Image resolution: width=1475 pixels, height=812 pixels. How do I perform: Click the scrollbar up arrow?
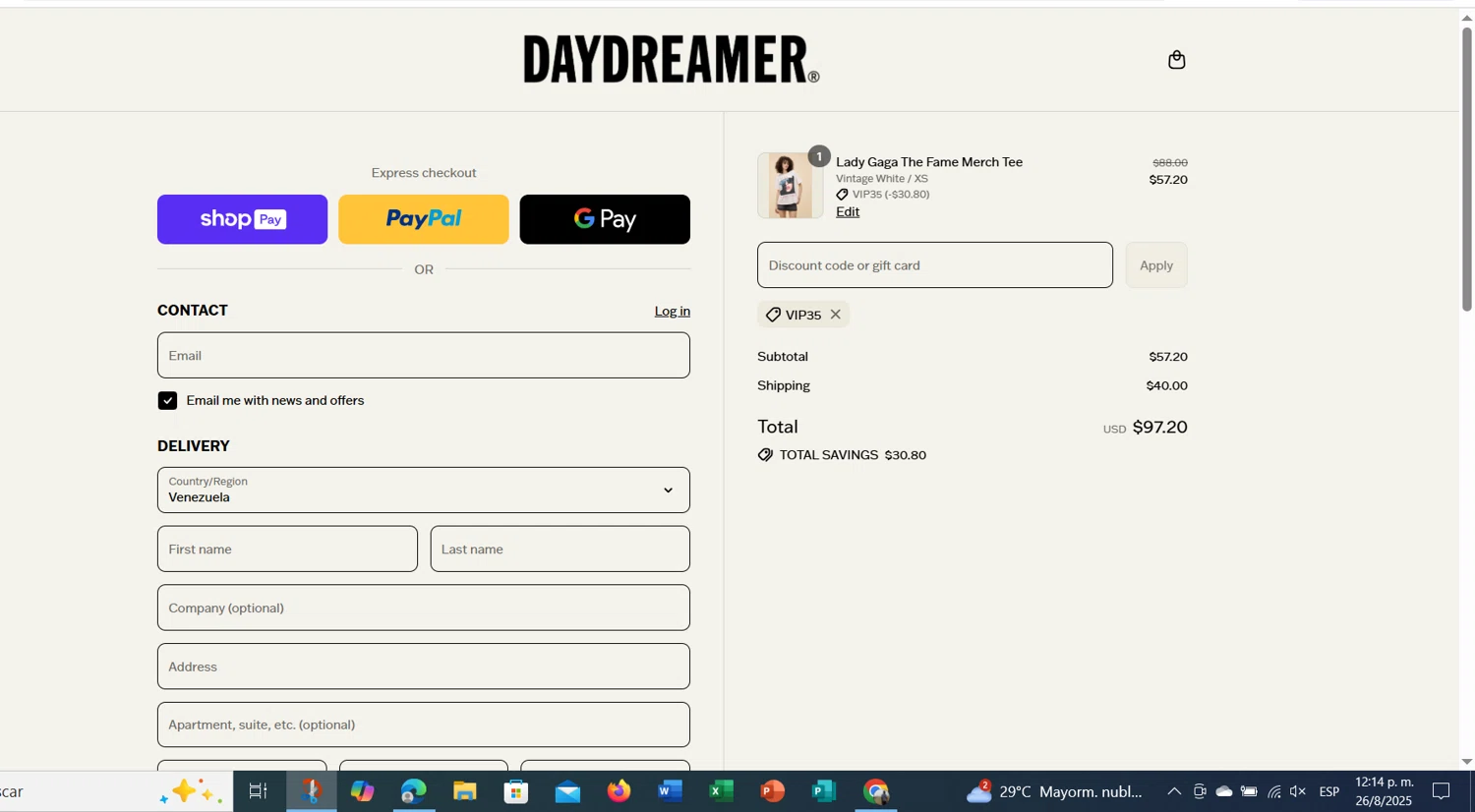[x=1466, y=17]
